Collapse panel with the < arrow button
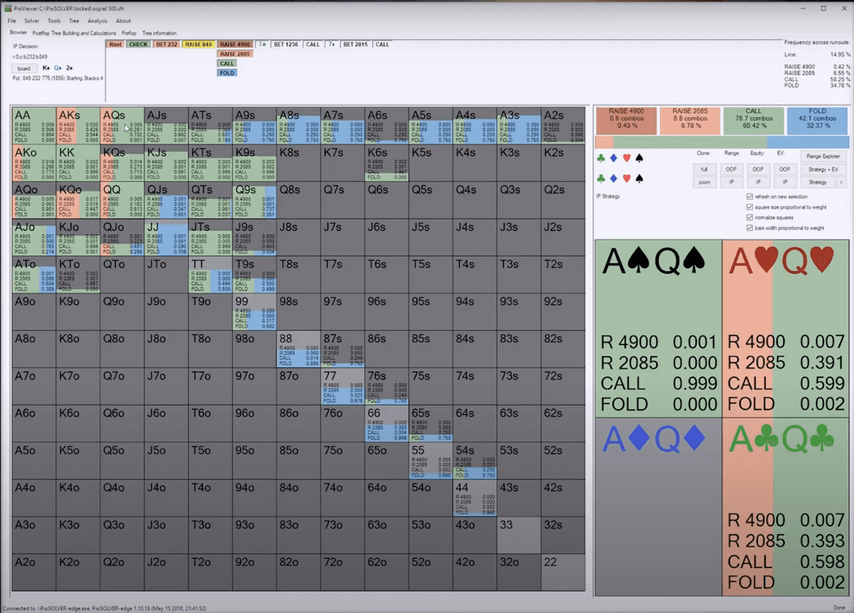This screenshot has height=613, width=854. pos(841,182)
